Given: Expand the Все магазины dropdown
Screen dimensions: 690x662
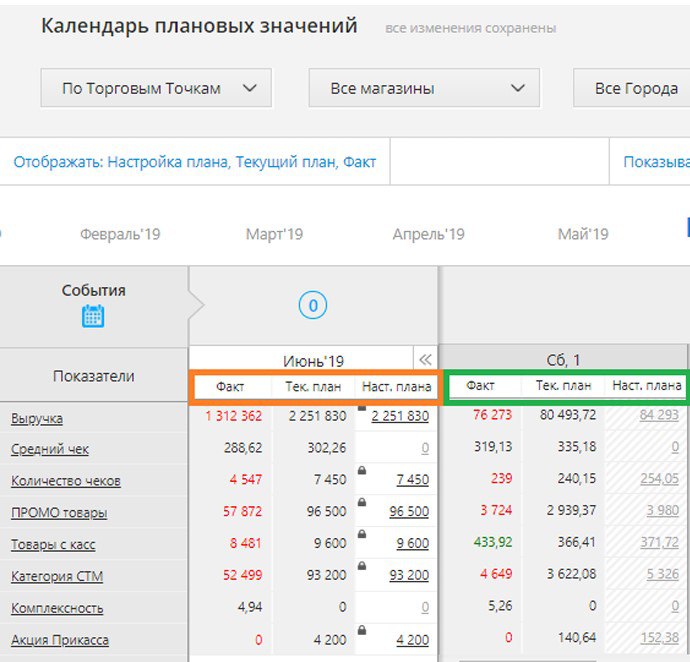Looking at the screenshot, I should [424, 88].
